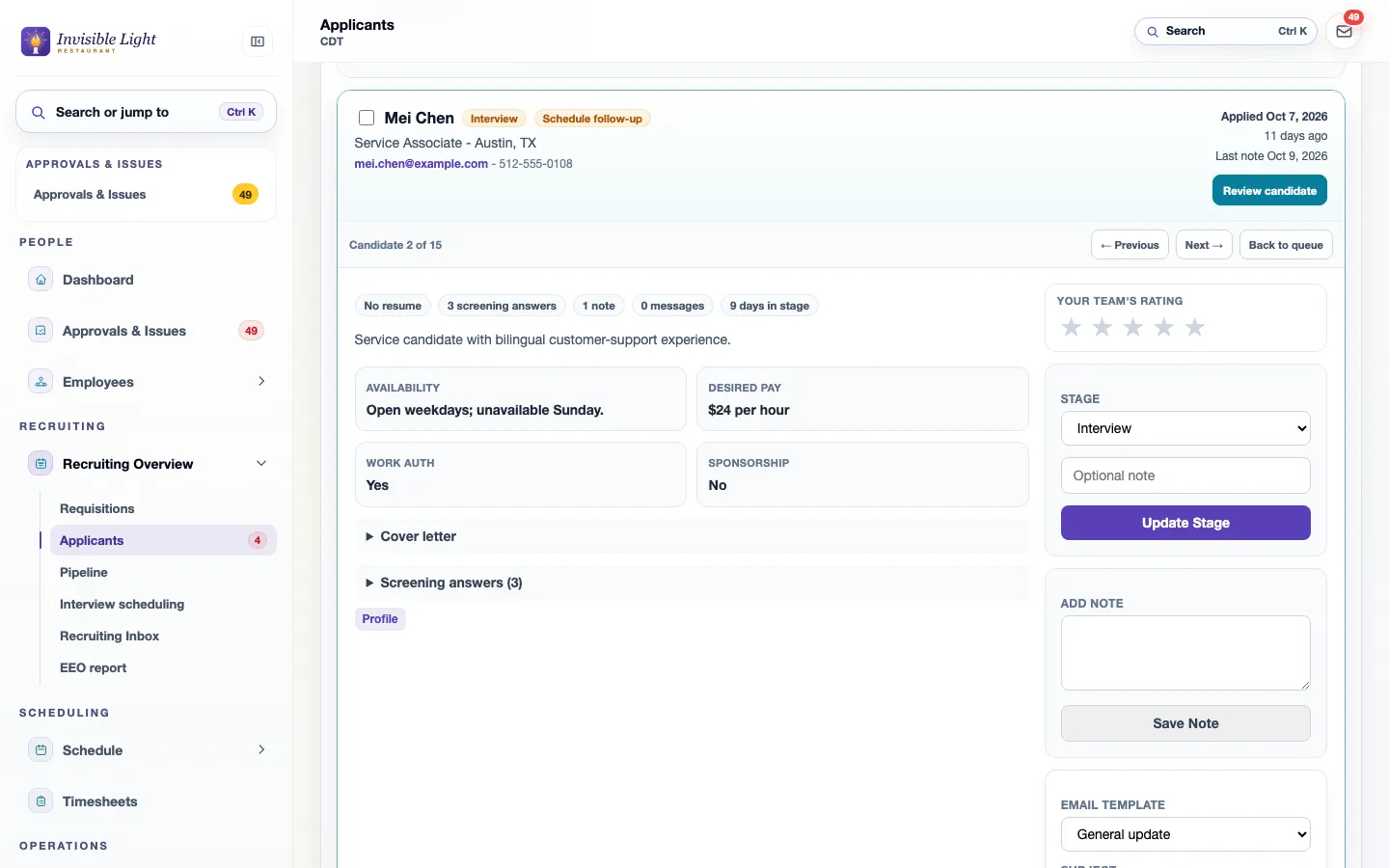Click the phone number 512-555-0108
The width and height of the screenshot is (1389, 868).
[x=535, y=164]
